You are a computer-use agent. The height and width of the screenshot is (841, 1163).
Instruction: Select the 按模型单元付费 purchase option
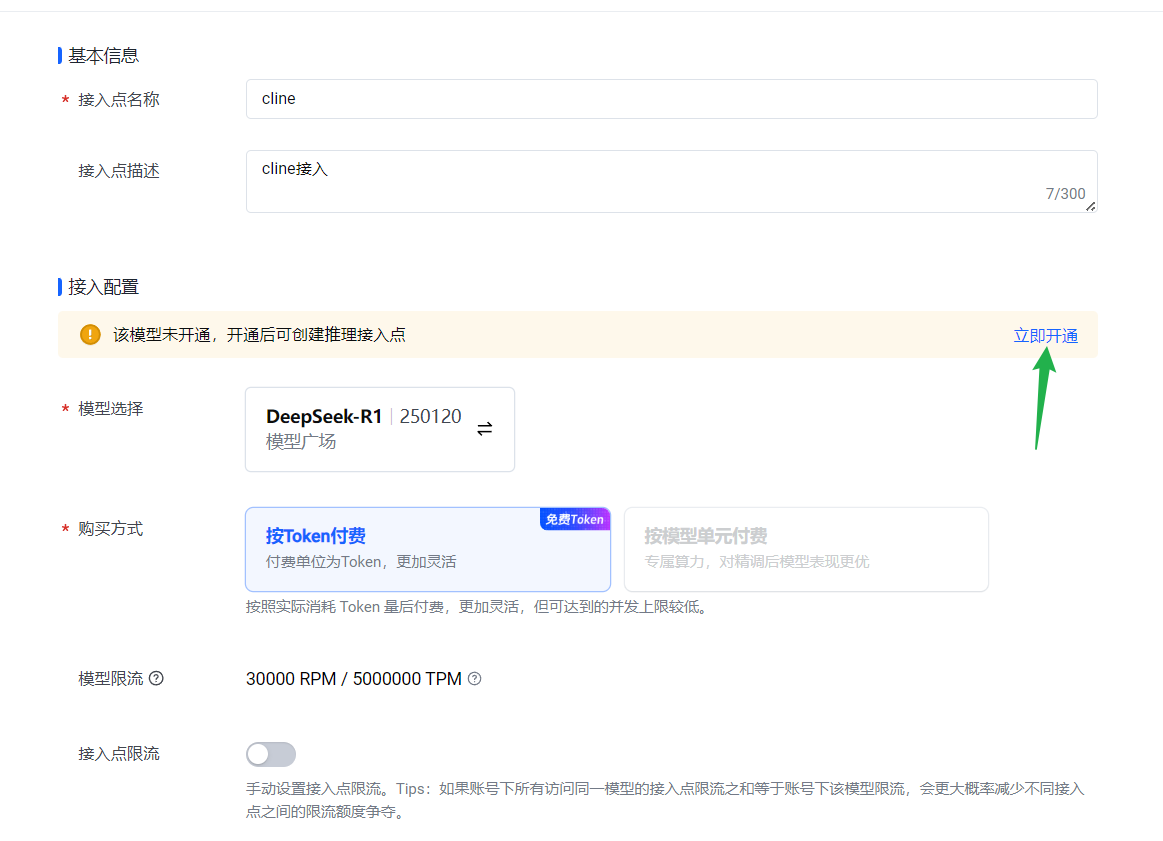pos(806,549)
